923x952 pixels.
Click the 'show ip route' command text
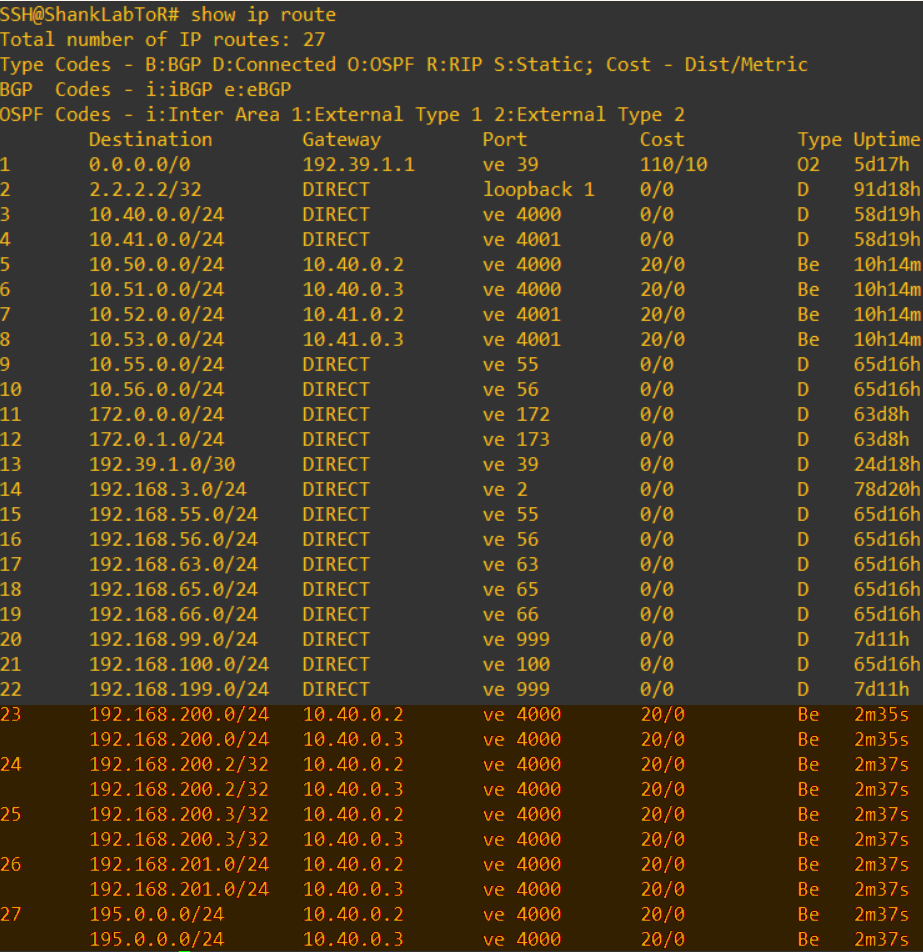(x=264, y=14)
